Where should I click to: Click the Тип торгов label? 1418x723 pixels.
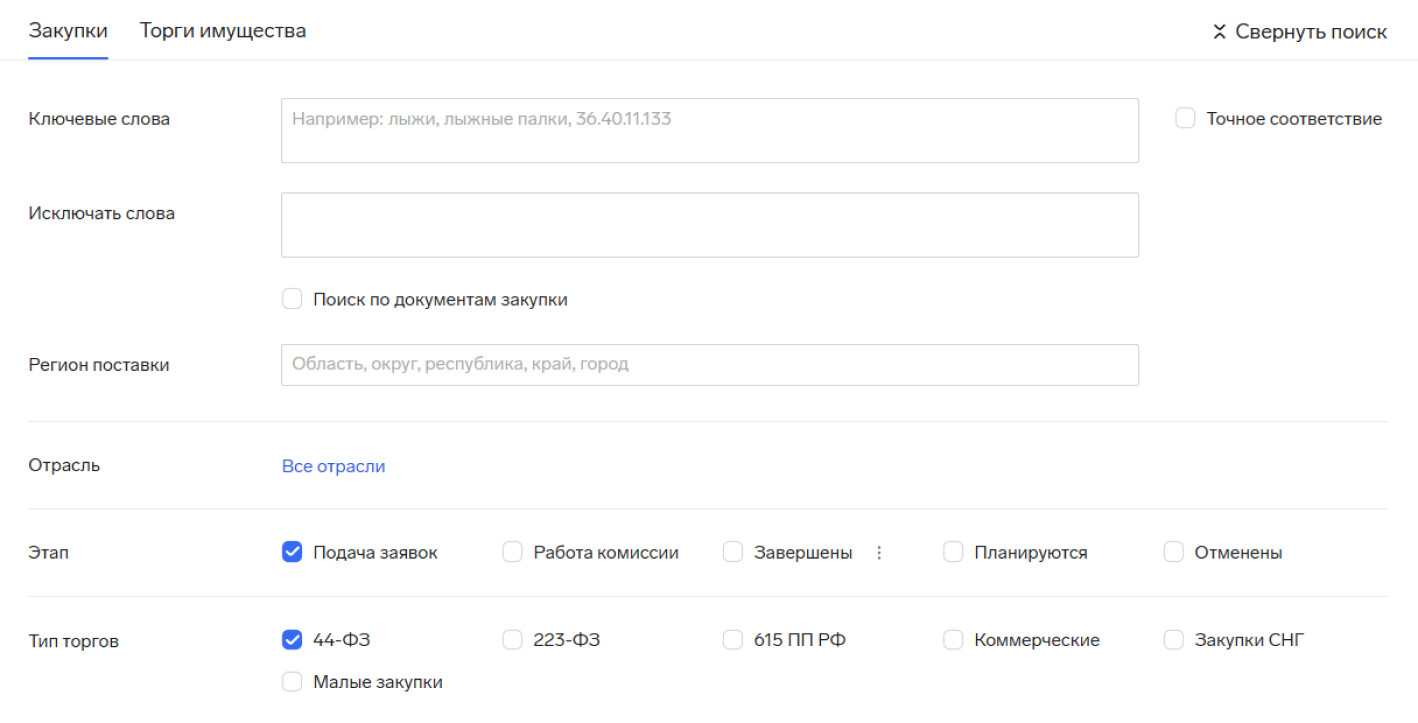(73, 641)
